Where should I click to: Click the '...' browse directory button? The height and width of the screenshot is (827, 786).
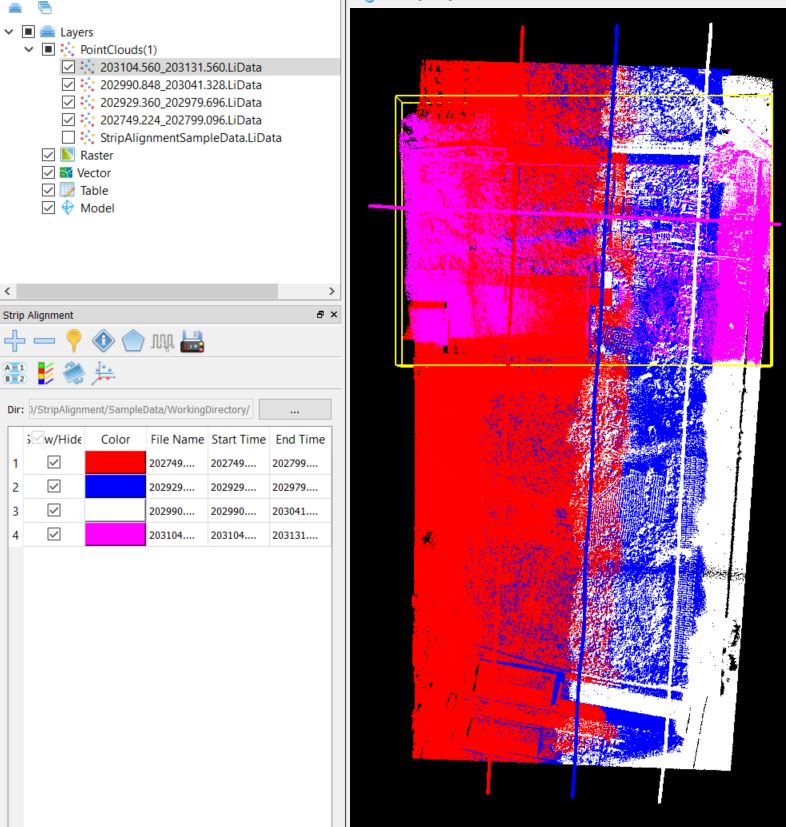tap(295, 409)
